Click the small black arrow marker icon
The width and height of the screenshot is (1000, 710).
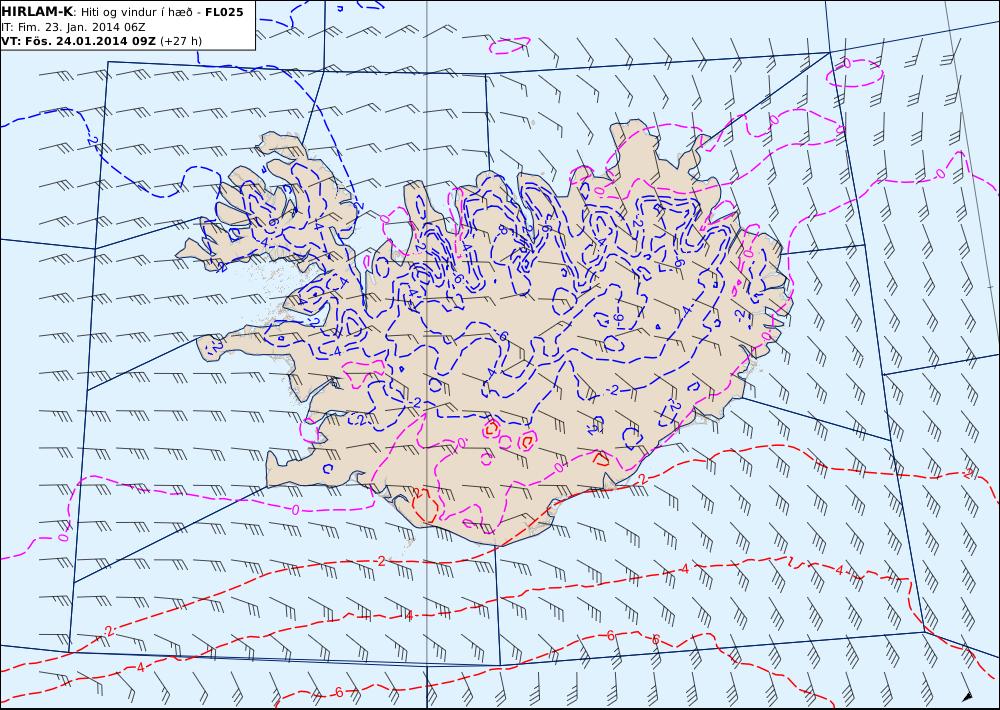coord(967,696)
